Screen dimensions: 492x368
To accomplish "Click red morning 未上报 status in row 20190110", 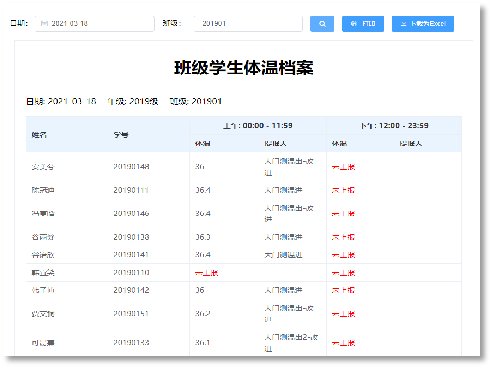I will coord(206,273).
